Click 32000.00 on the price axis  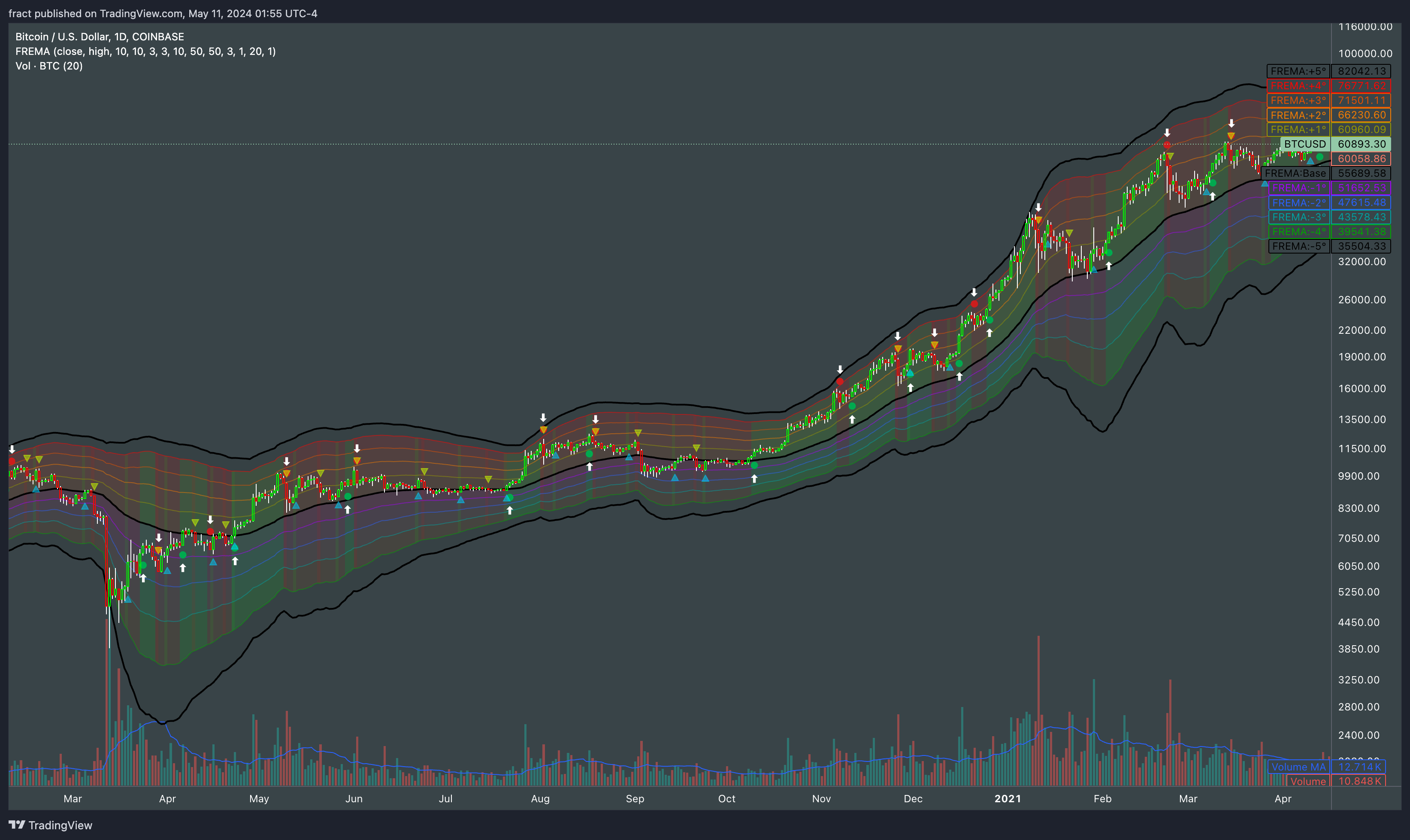coord(1362,262)
